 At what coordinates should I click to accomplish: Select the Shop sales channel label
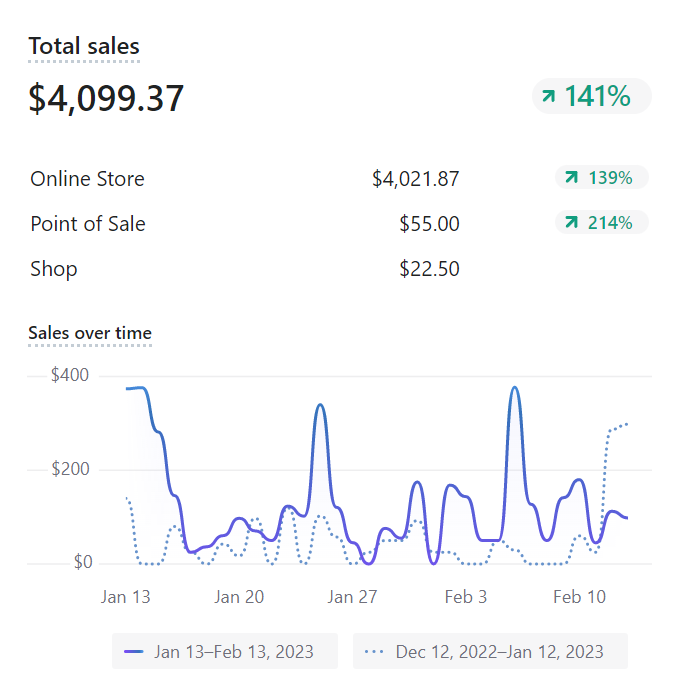(x=54, y=269)
